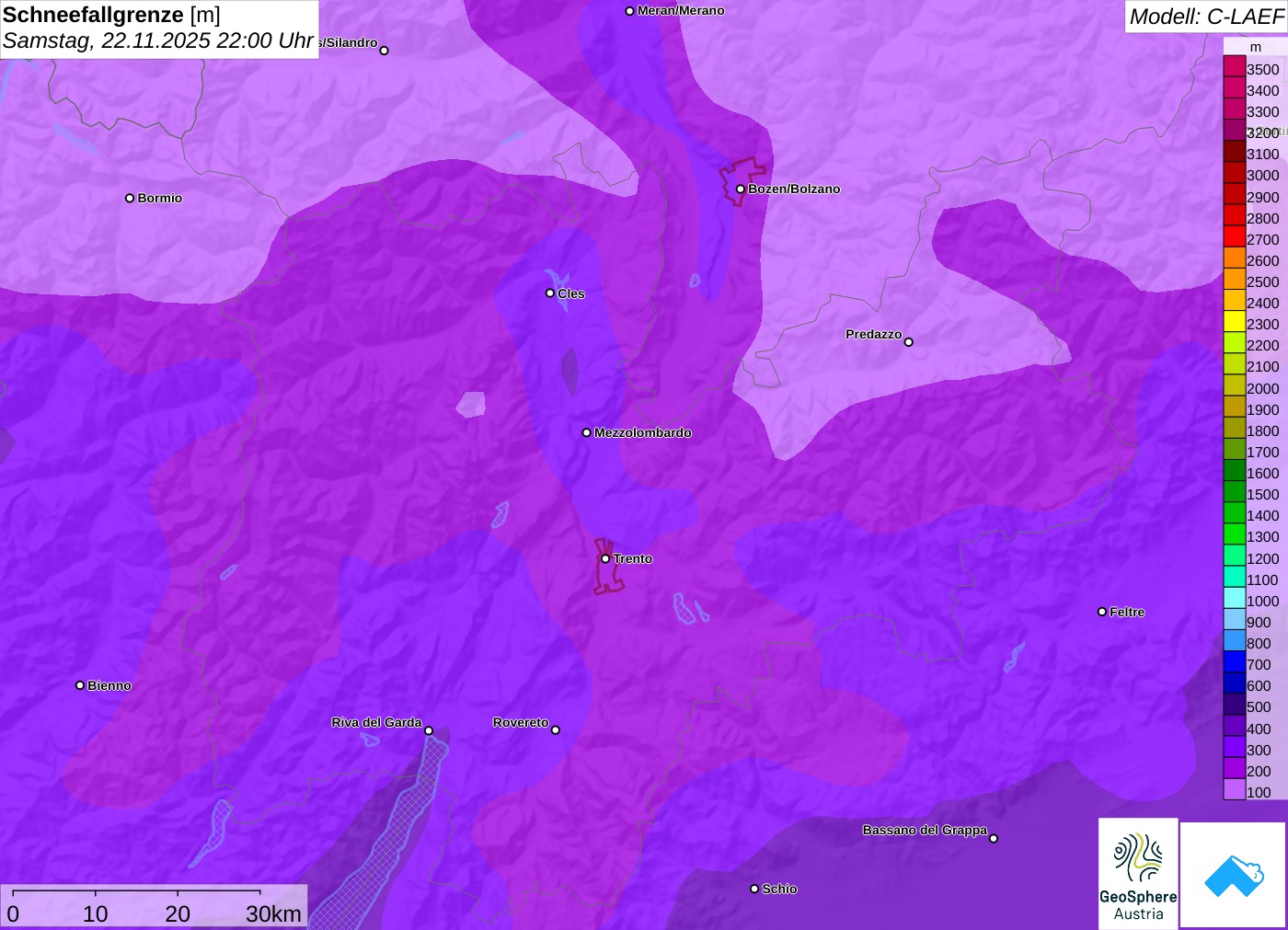
Task: Select the 2300 m yellow legend swatch
Action: (1234, 321)
